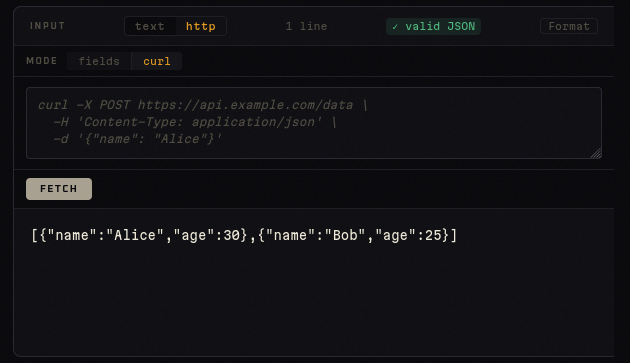Click the Format button
Screen dimensions: 630x363
(x=569, y=26)
